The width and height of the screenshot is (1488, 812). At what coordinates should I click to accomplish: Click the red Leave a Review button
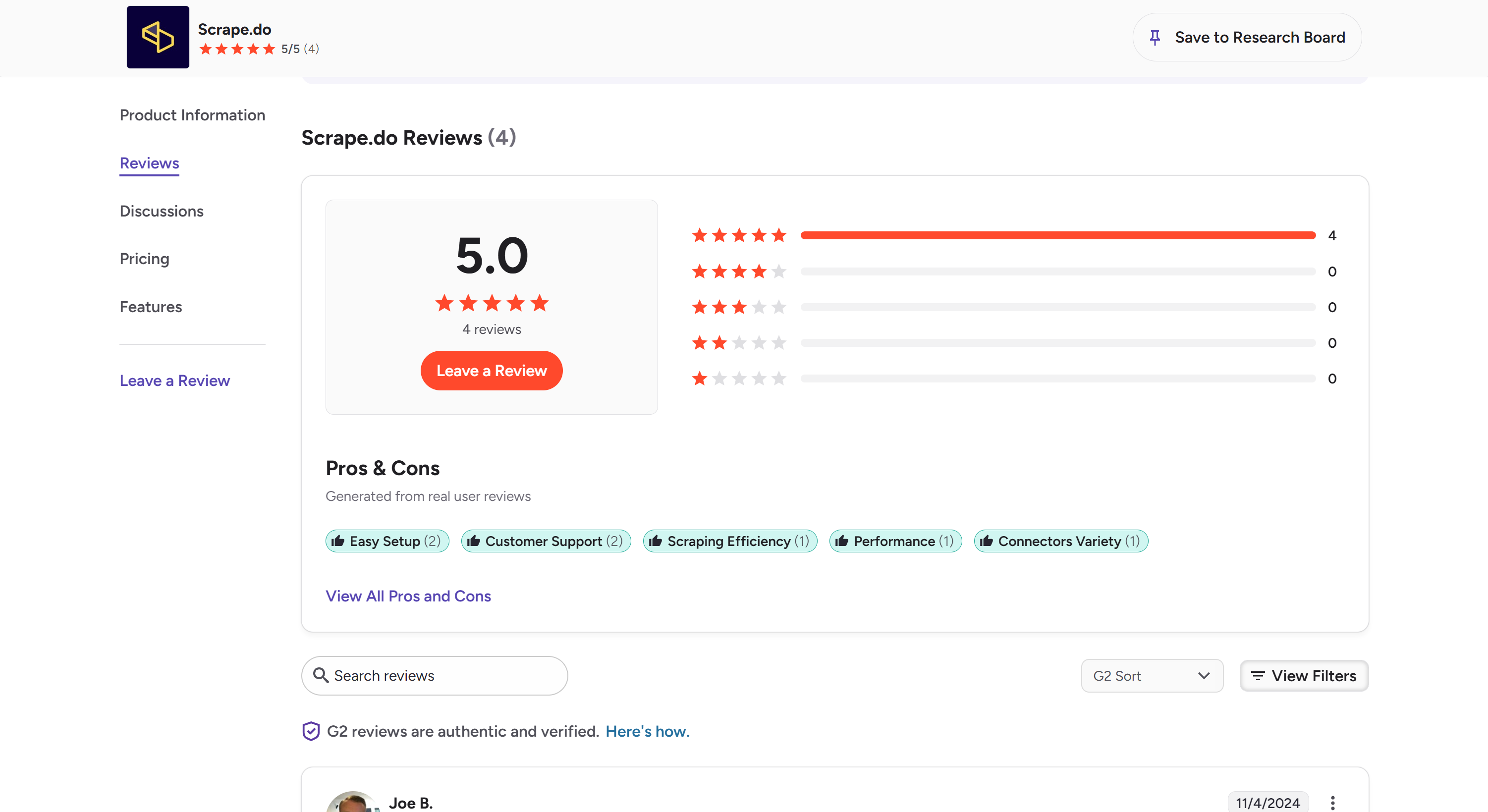491,370
